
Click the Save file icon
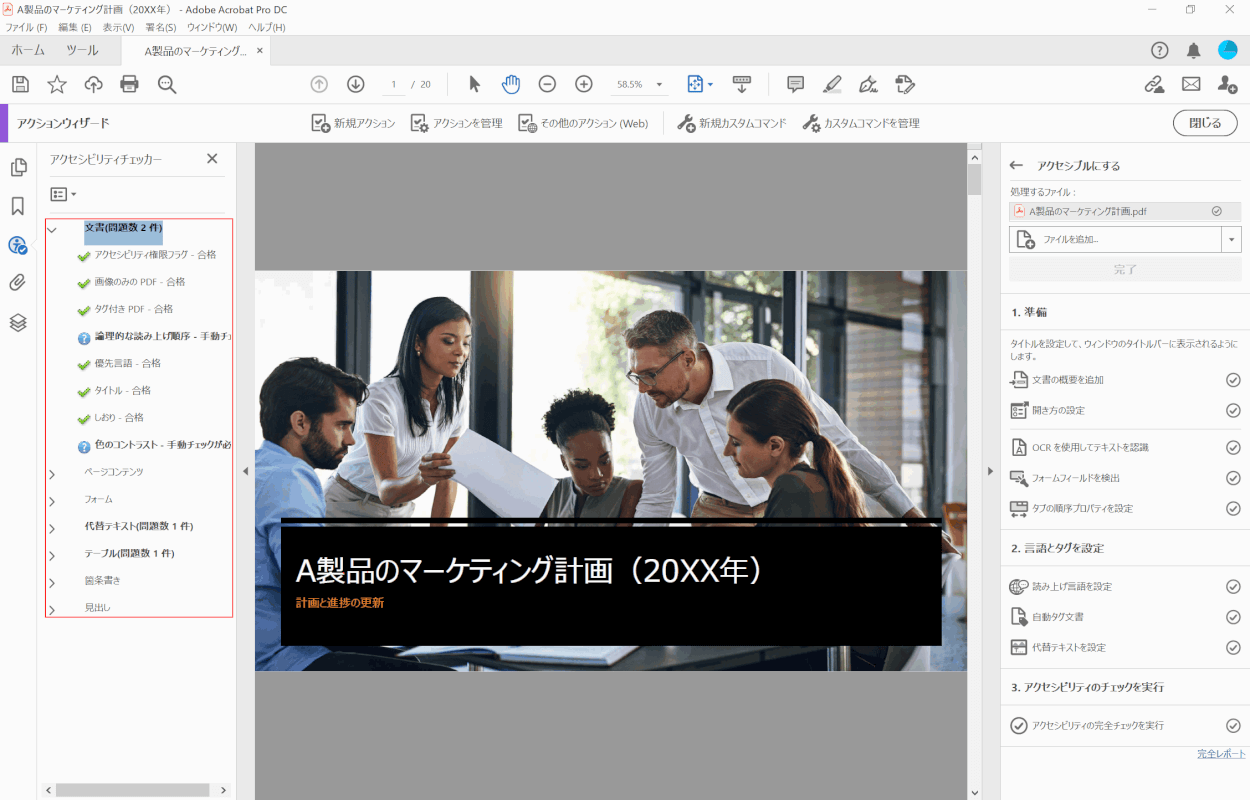pos(20,85)
